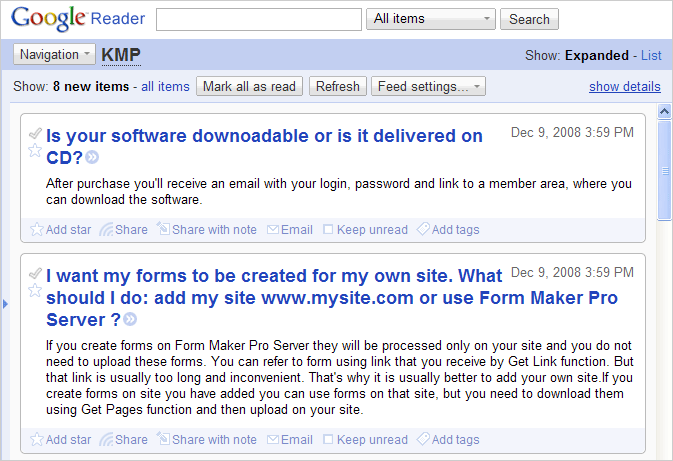This screenshot has height=461, width=673.
Task: Click the star icon beside the first article title
Action: pyautogui.click(x=35, y=151)
